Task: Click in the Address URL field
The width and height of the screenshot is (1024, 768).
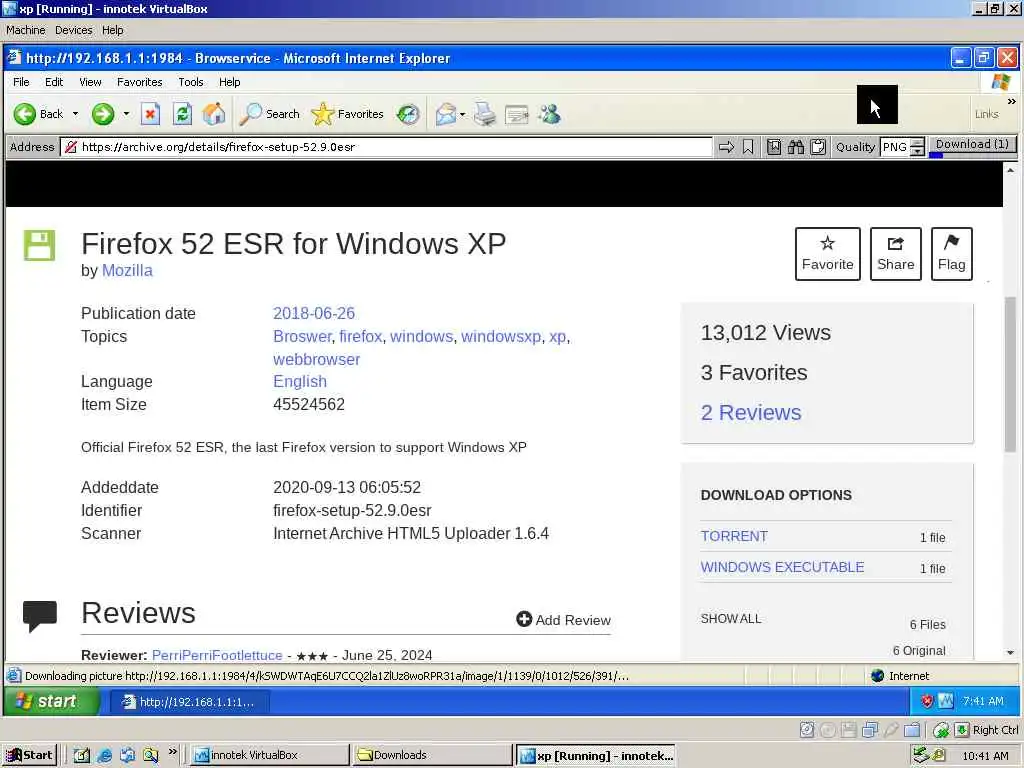Action: 385,147
